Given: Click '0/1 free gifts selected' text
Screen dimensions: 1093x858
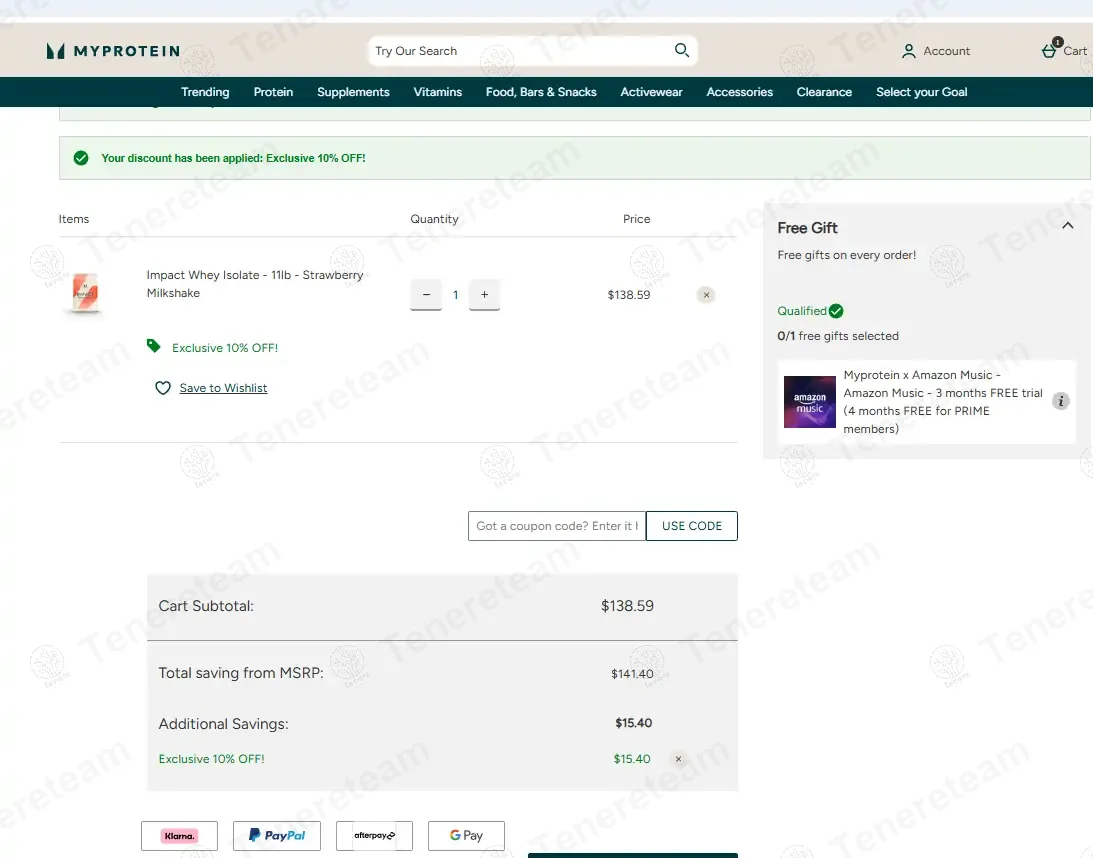Looking at the screenshot, I should pos(838,336).
